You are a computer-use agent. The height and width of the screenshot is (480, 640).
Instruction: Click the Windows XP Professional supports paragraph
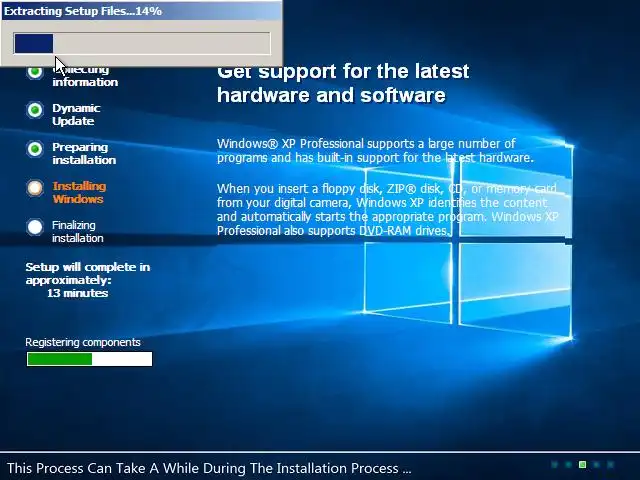point(375,151)
